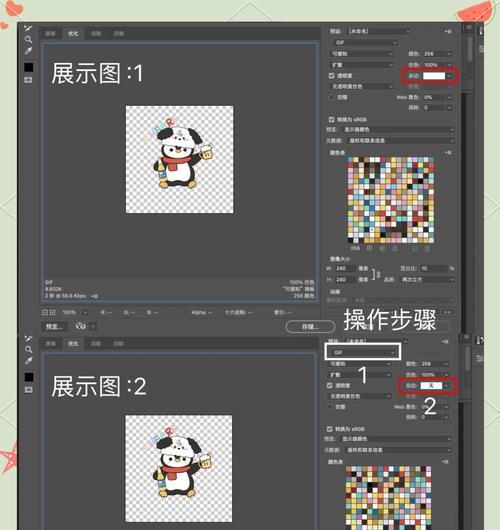The image size is (500, 530).
Task: Switch to 四联 tab in upper dialog
Action: click(x=119, y=33)
